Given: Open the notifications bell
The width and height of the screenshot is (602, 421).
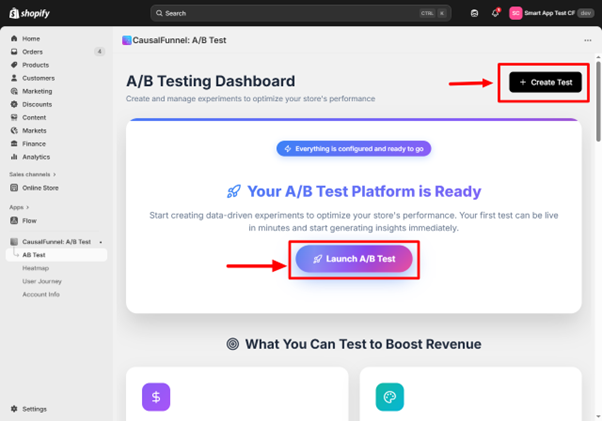Looking at the screenshot, I should (495, 13).
